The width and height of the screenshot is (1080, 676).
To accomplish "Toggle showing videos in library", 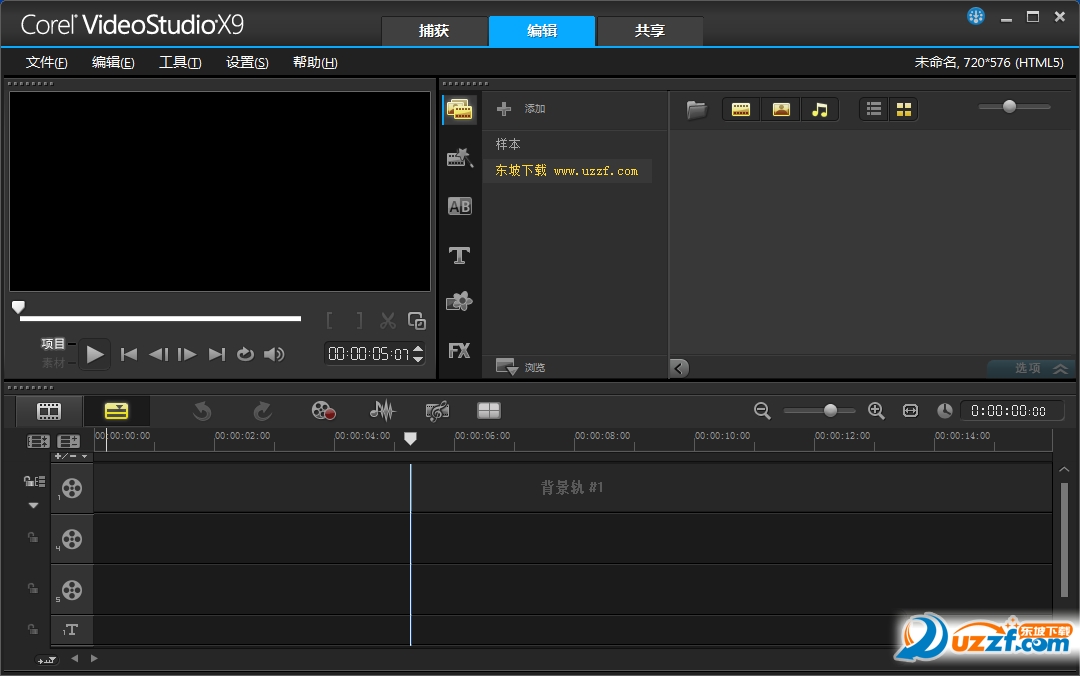I will tap(741, 110).
